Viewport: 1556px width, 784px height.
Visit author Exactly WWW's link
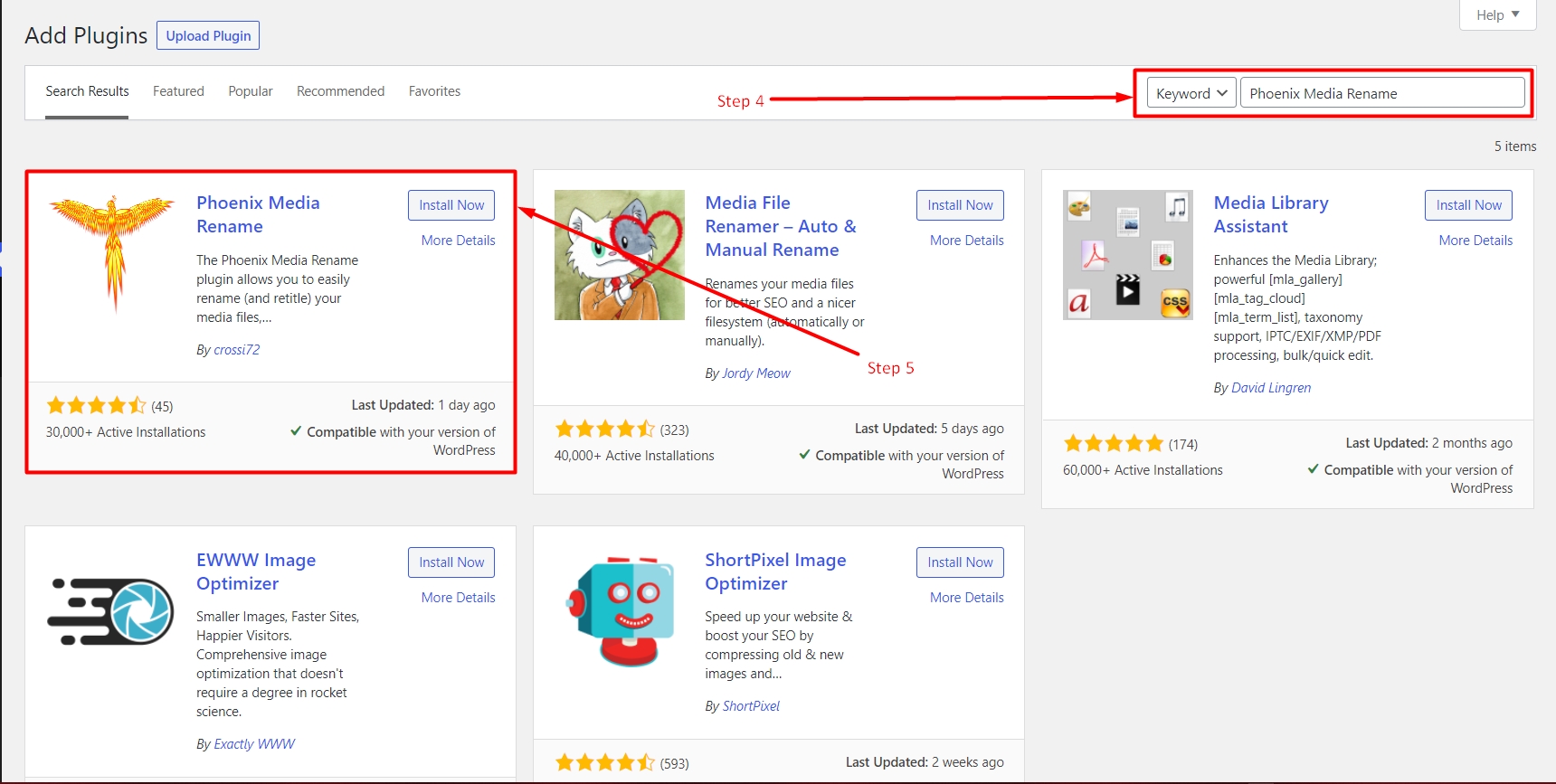254,744
